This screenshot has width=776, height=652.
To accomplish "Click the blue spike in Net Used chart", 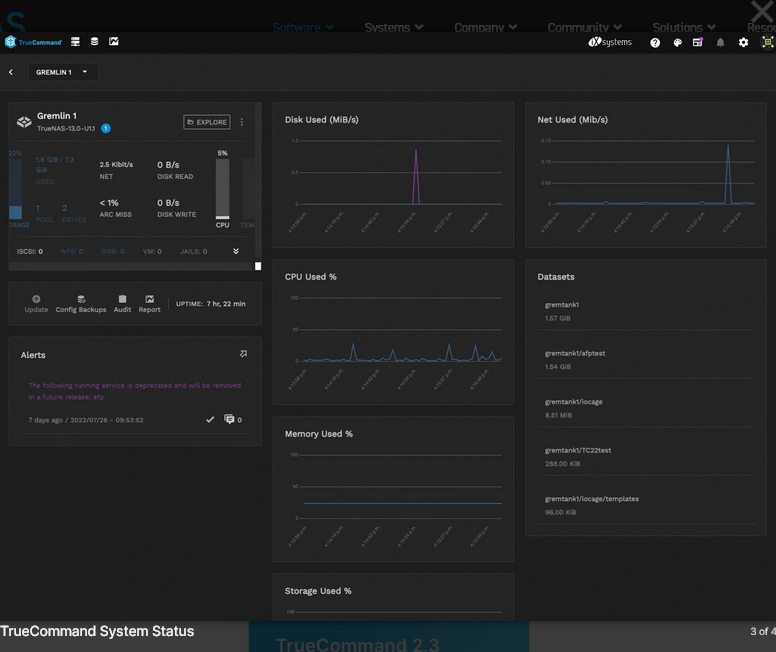I will click(728, 173).
